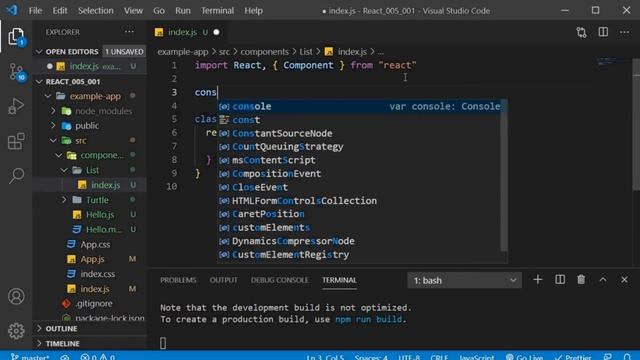Image resolution: width=640 pixels, height=360 pixels.
Task: Click the synchronize changes status icon
Action: (64, 357)
